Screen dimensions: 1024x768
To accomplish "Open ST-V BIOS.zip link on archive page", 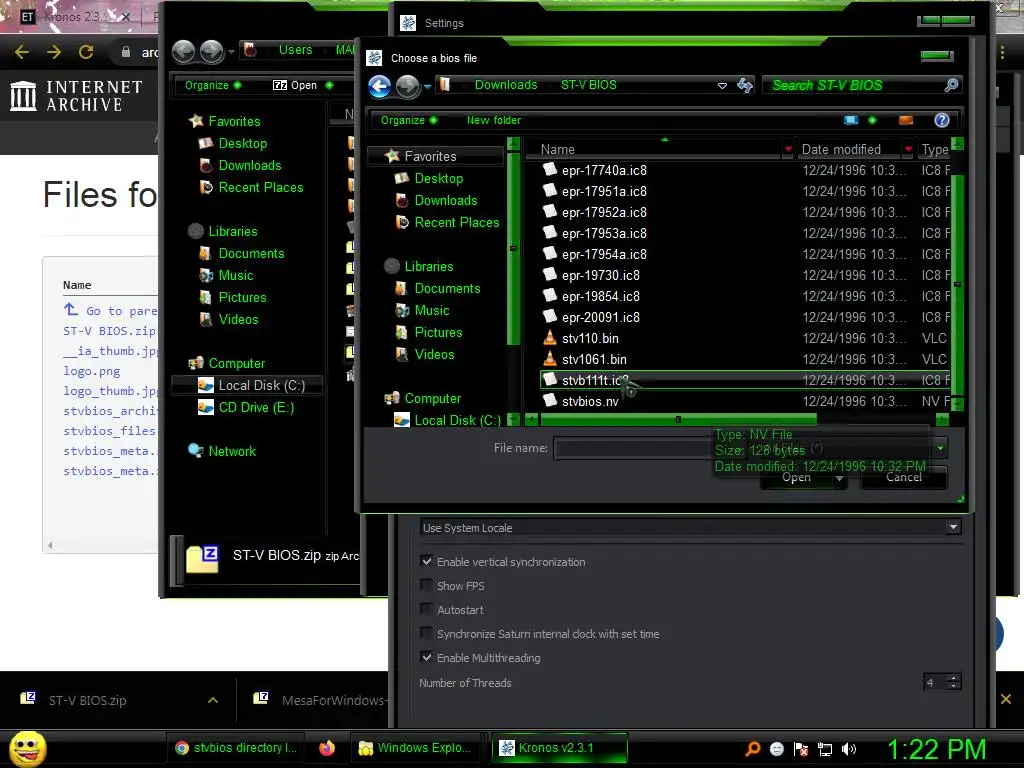I will pyautogui.click(x=109, y=331).
